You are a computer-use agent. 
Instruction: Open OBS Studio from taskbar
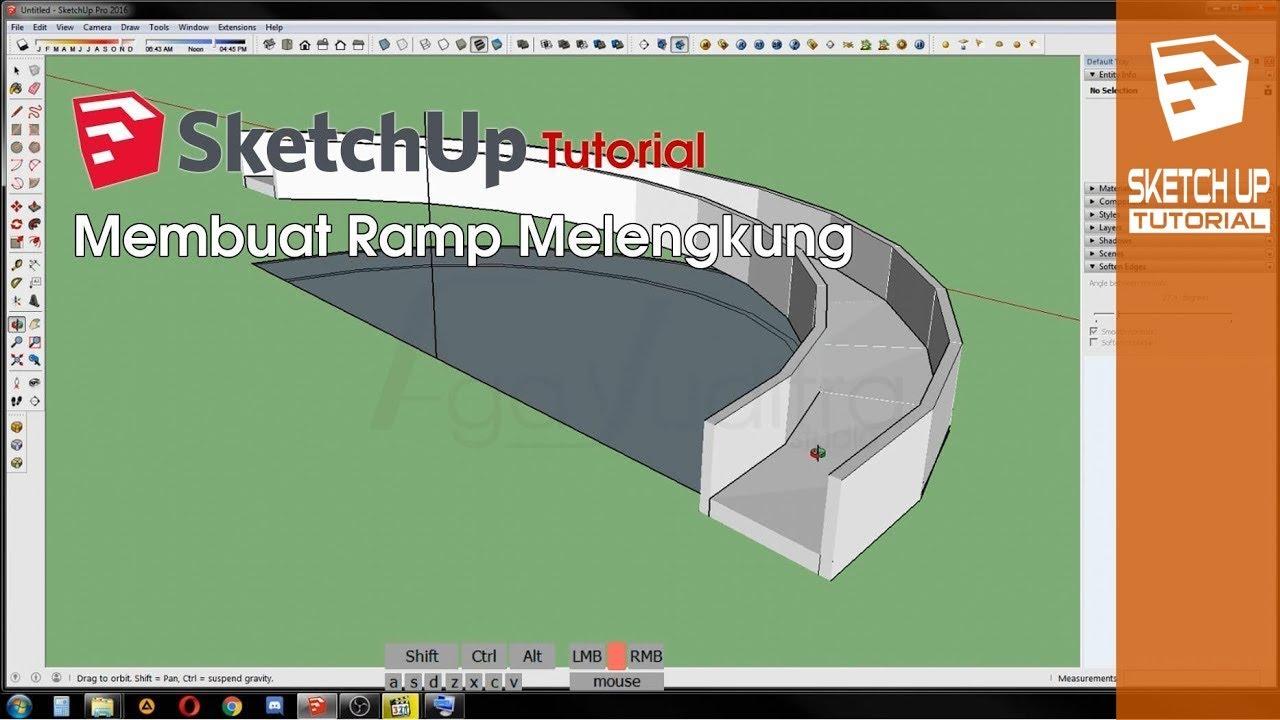360,706
